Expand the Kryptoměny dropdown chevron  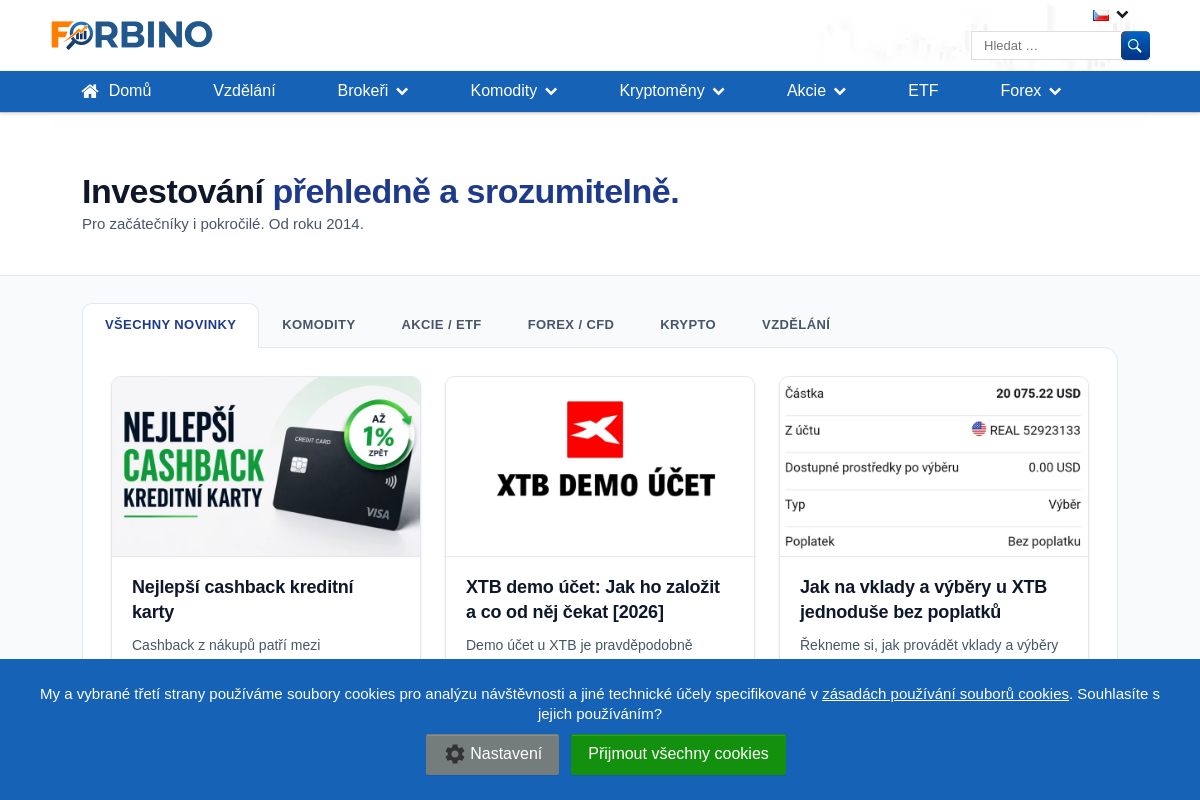tap(718, 92)
